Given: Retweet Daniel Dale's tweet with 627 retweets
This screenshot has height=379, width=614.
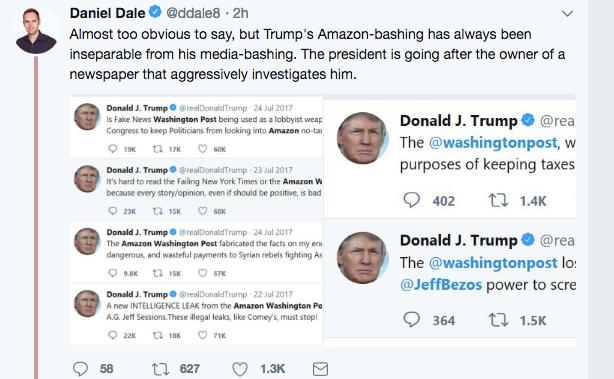Looking at the screenshot, I should coord(160,369).
